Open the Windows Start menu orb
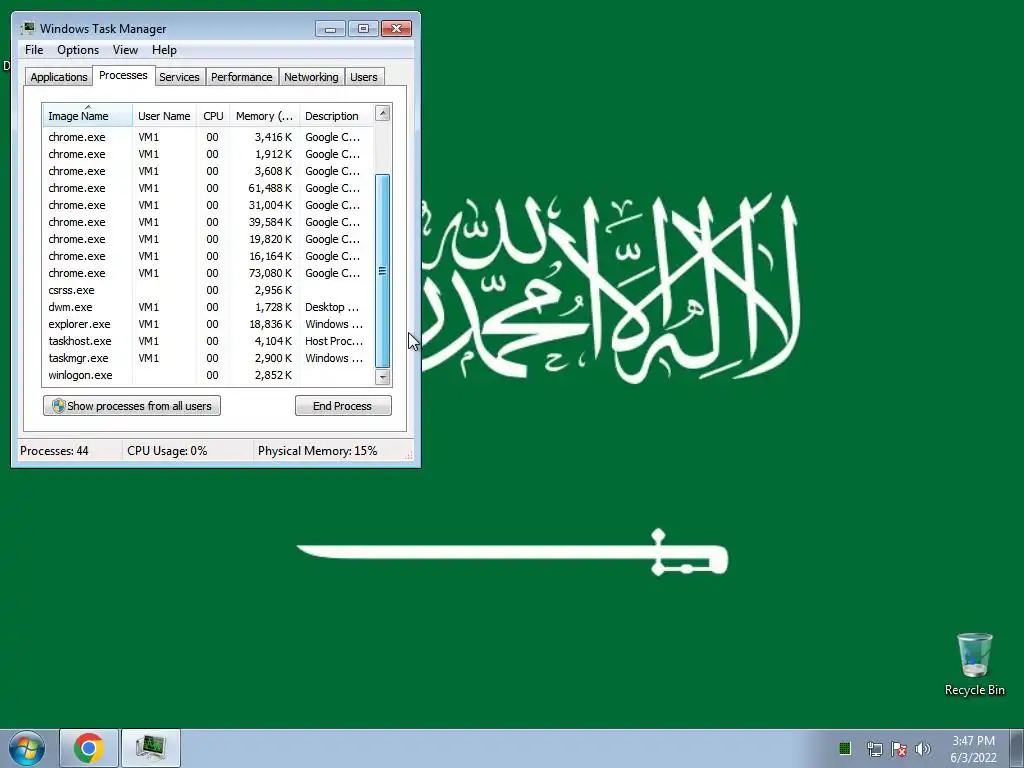The height and width of the screenshot is (768, 1024). pyautogui.click(x=27, y=748)
